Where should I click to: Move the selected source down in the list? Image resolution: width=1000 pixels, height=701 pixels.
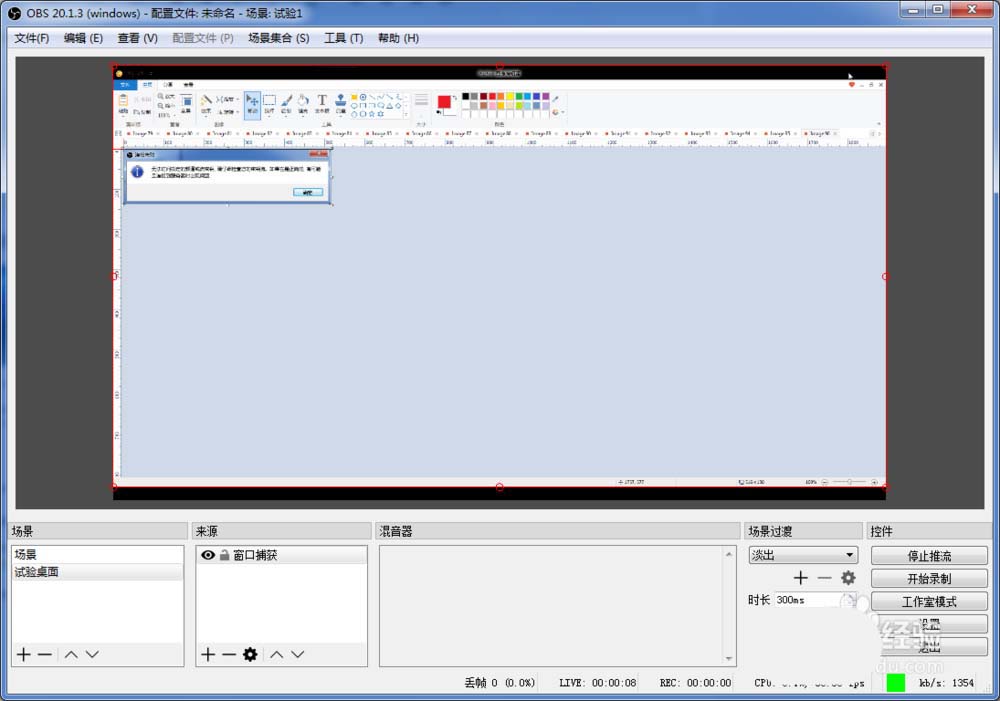pos(298,655)
